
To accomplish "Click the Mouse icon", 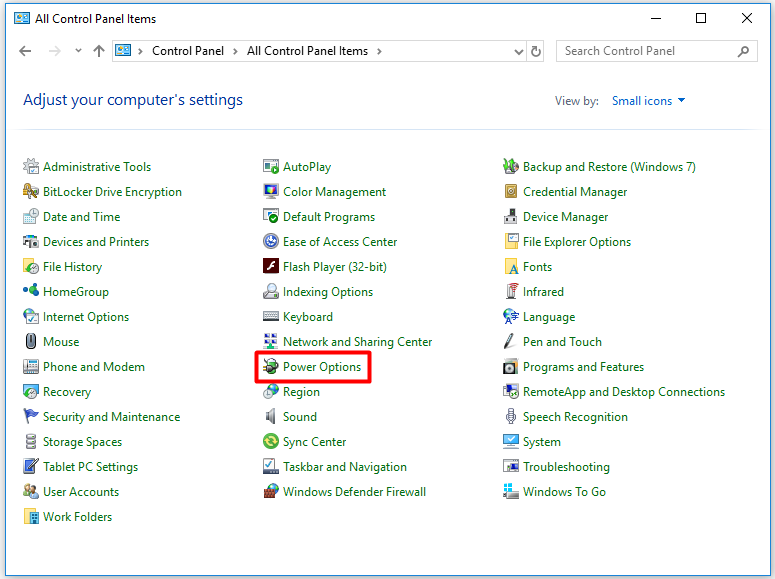I will [31, 342].
